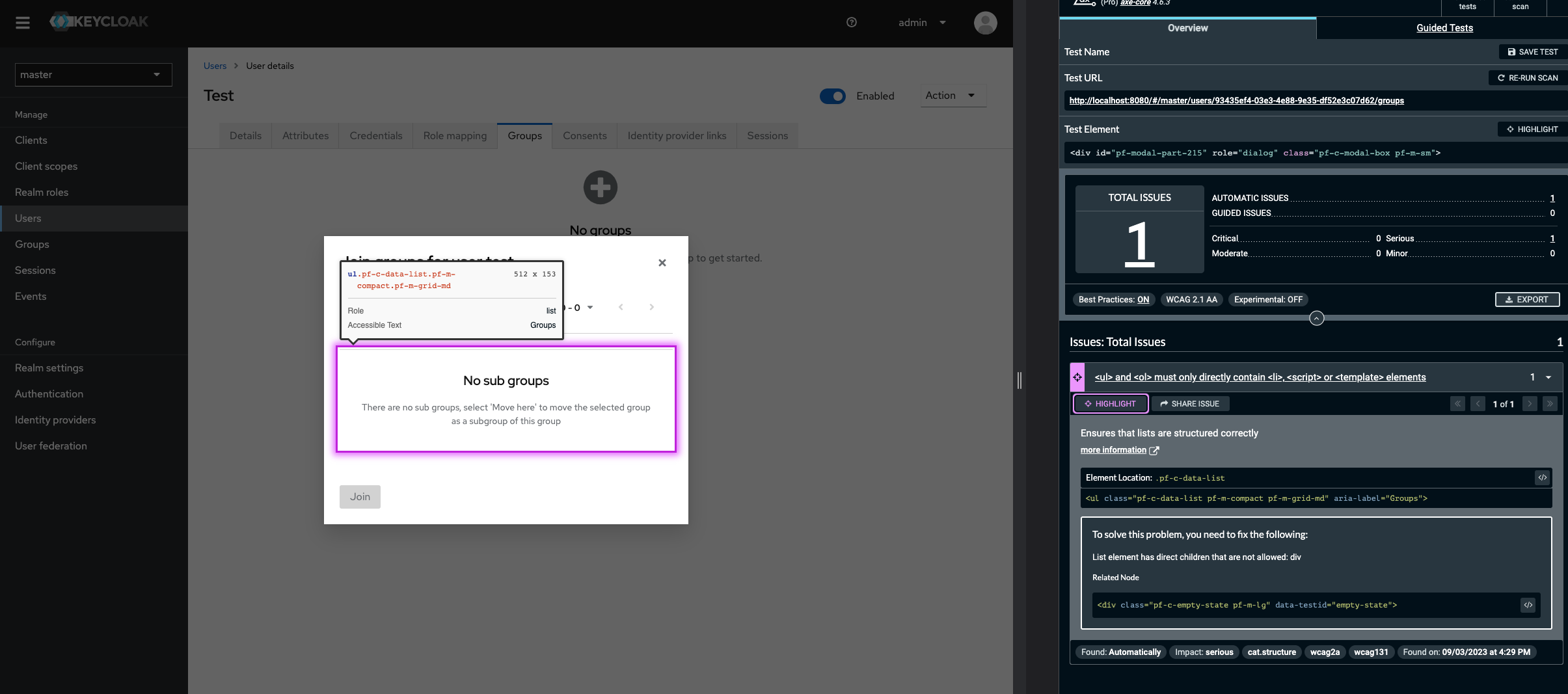Open the Action dropdown
Image resolution: width=1568 pixels, height=694 pixels.
pyautogui.click(x=951, y=96)
